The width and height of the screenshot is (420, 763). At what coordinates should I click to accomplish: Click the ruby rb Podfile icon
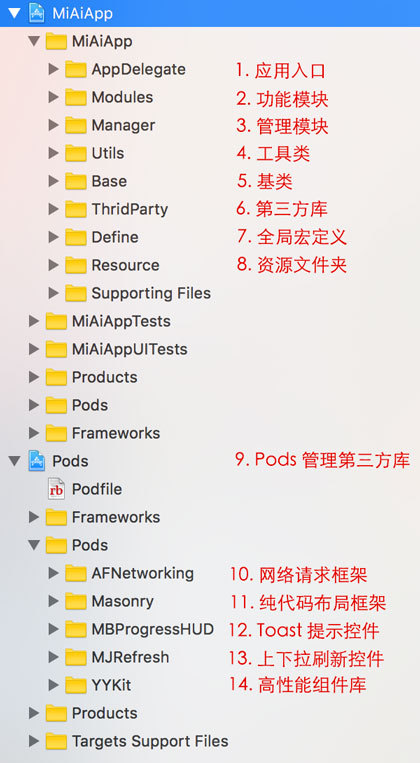[56, 489]
